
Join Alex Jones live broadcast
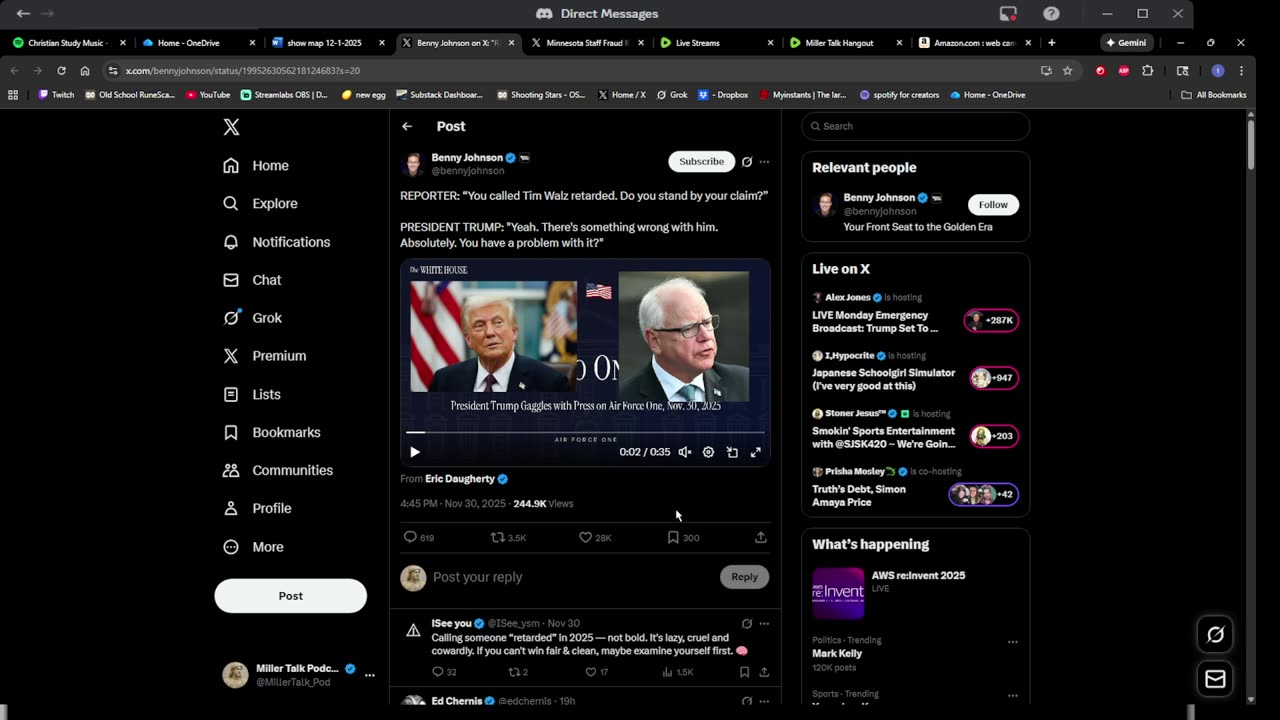click(915, 314)
